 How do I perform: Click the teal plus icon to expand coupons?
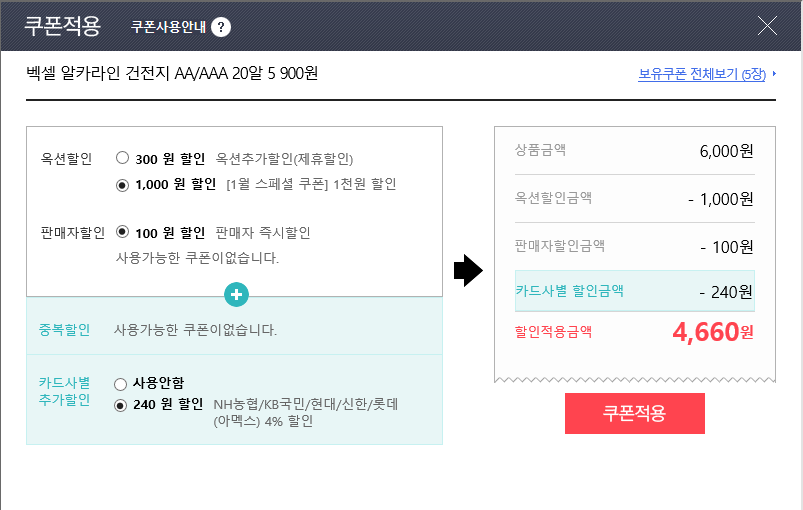click(236, 295)
